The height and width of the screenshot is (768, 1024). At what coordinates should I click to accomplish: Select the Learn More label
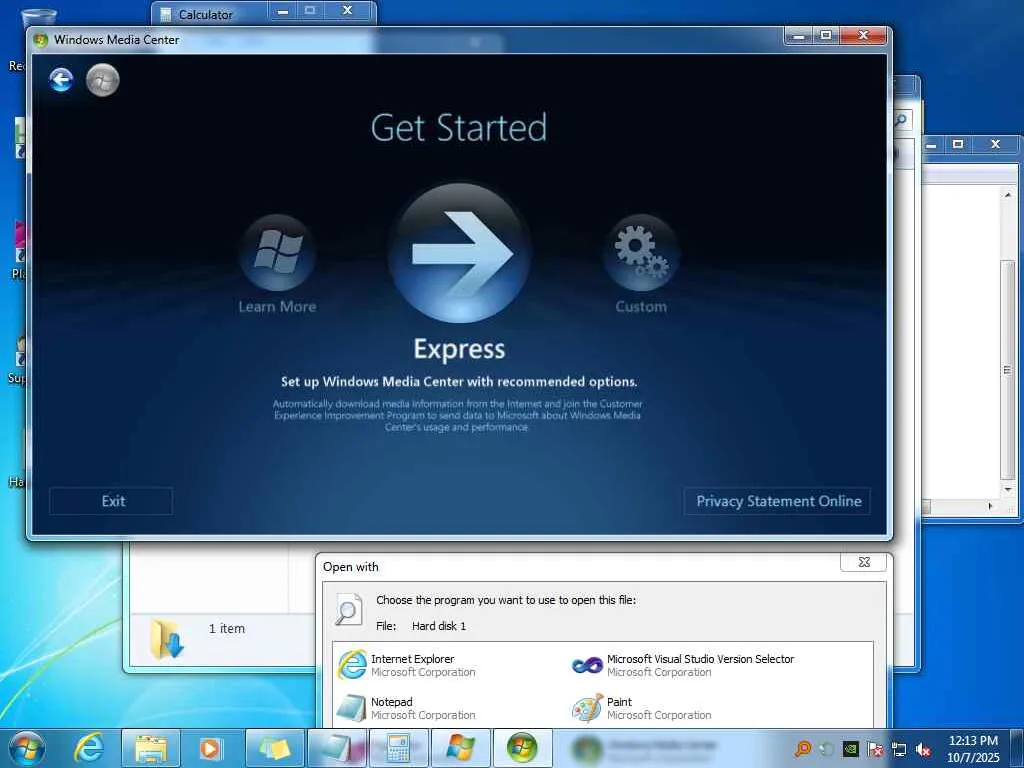[x=277, y=307]
